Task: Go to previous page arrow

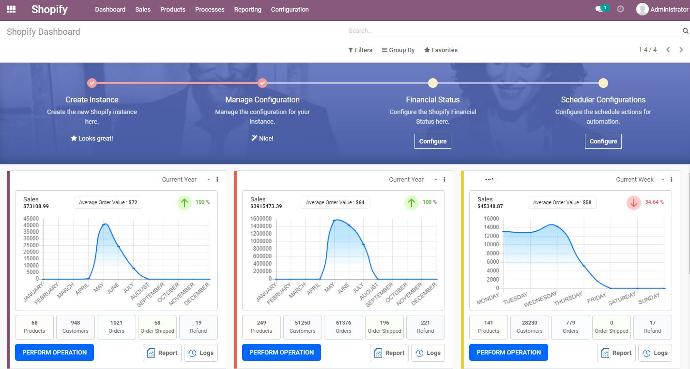Action: (x=668, y=50)
